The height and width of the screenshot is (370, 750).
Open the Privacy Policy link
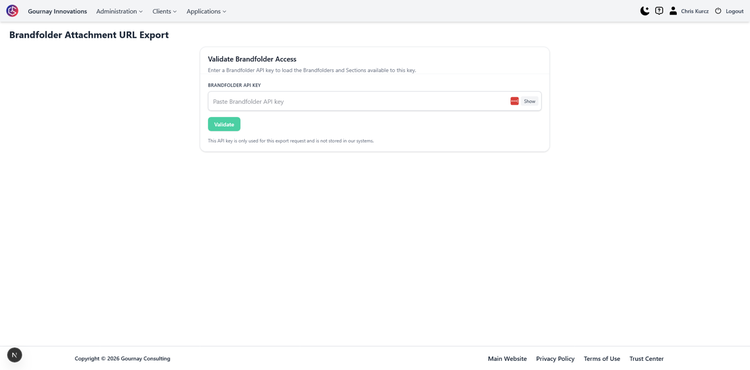point(555,359)
